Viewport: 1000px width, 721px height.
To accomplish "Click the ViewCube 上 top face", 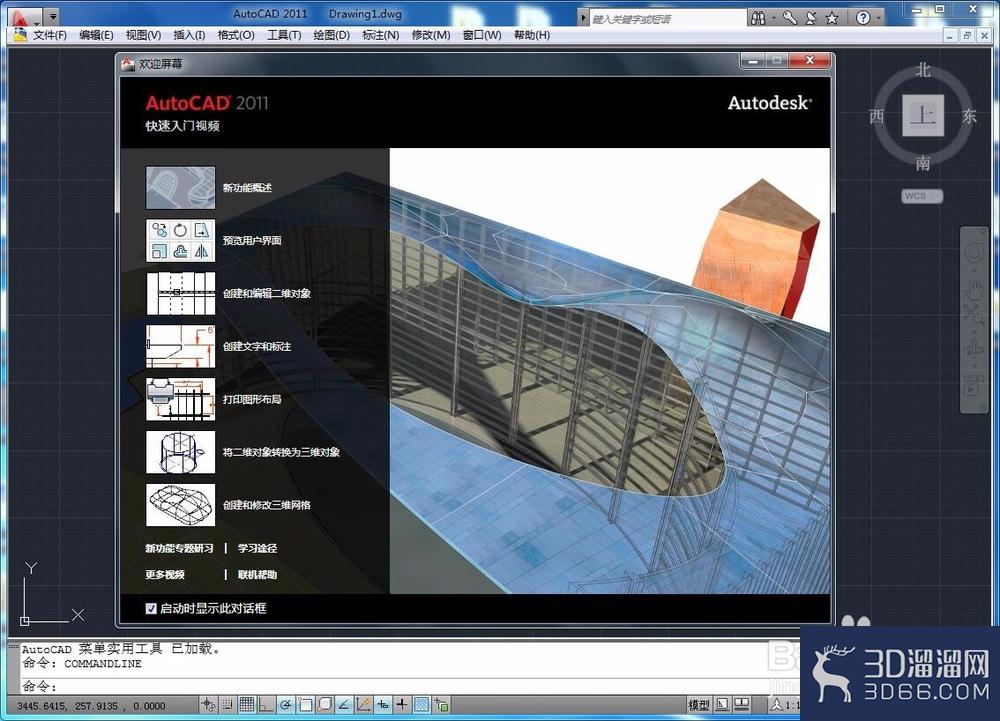I will pyautogui.click(x=923, y=115).
